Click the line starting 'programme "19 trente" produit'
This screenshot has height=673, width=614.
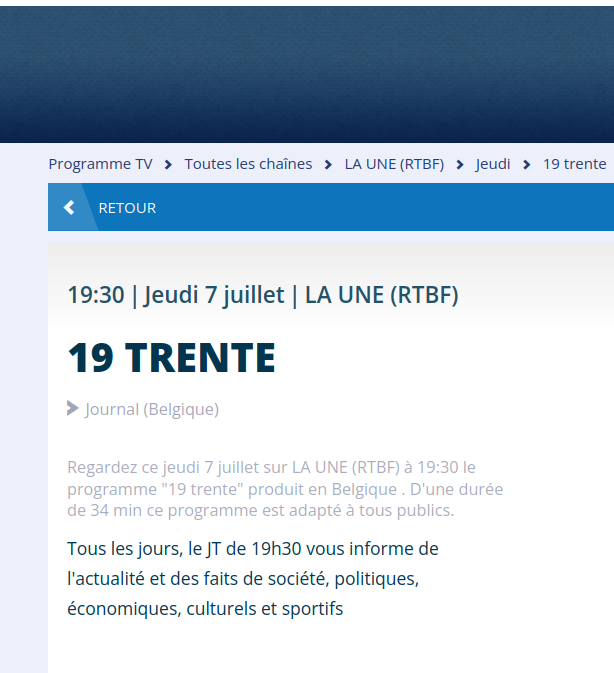(x=285, y=489)
